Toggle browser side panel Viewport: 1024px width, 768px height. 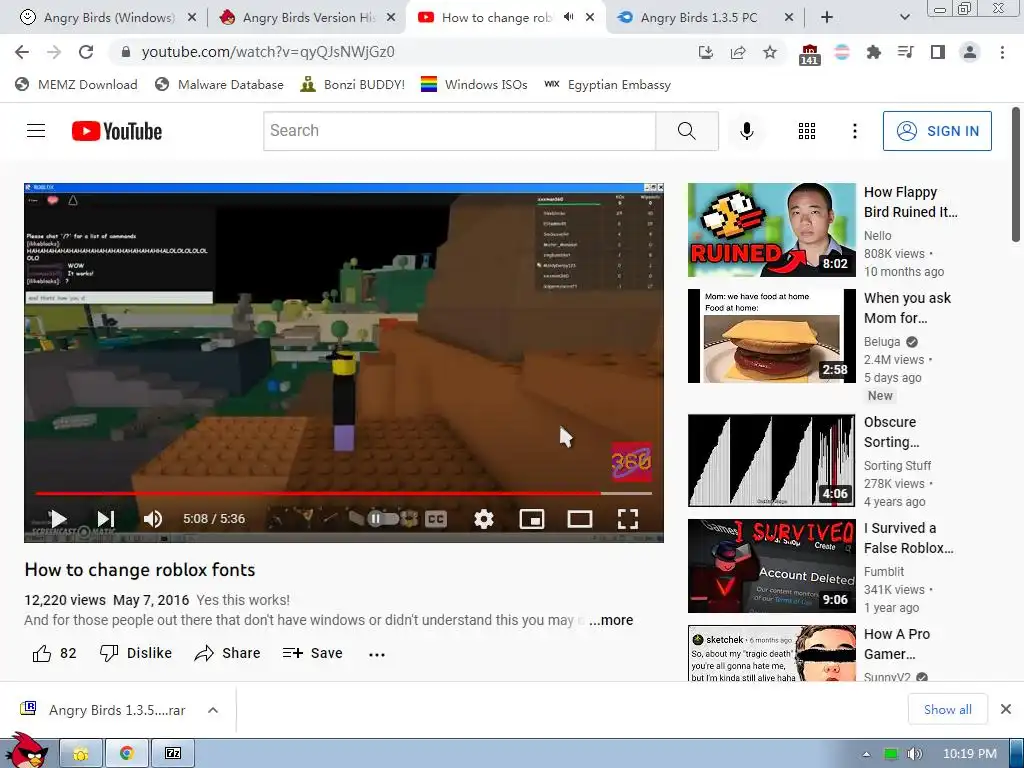[x=938, y=52]
